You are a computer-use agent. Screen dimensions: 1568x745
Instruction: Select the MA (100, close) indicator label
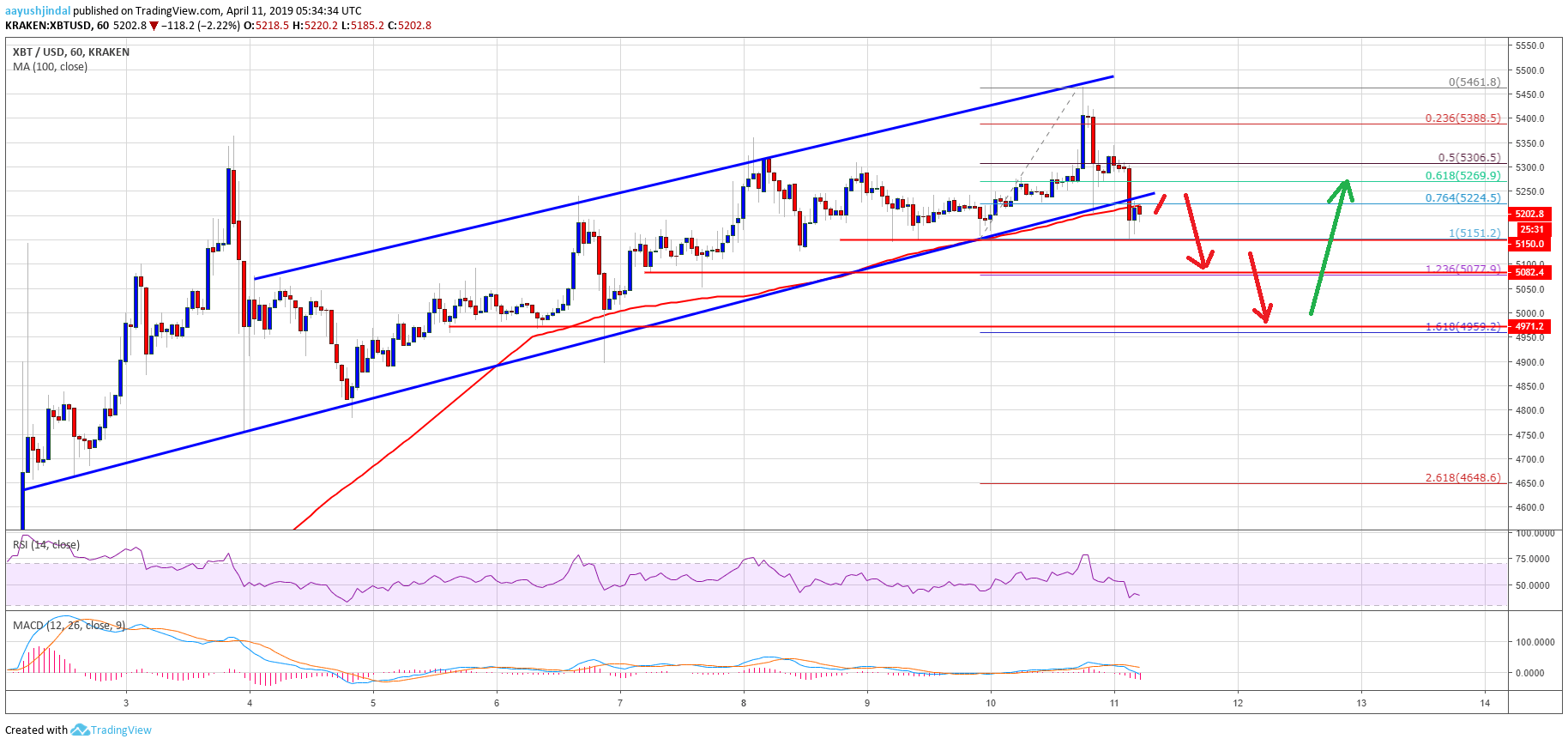pyautogui.click(x=50, y=67)
